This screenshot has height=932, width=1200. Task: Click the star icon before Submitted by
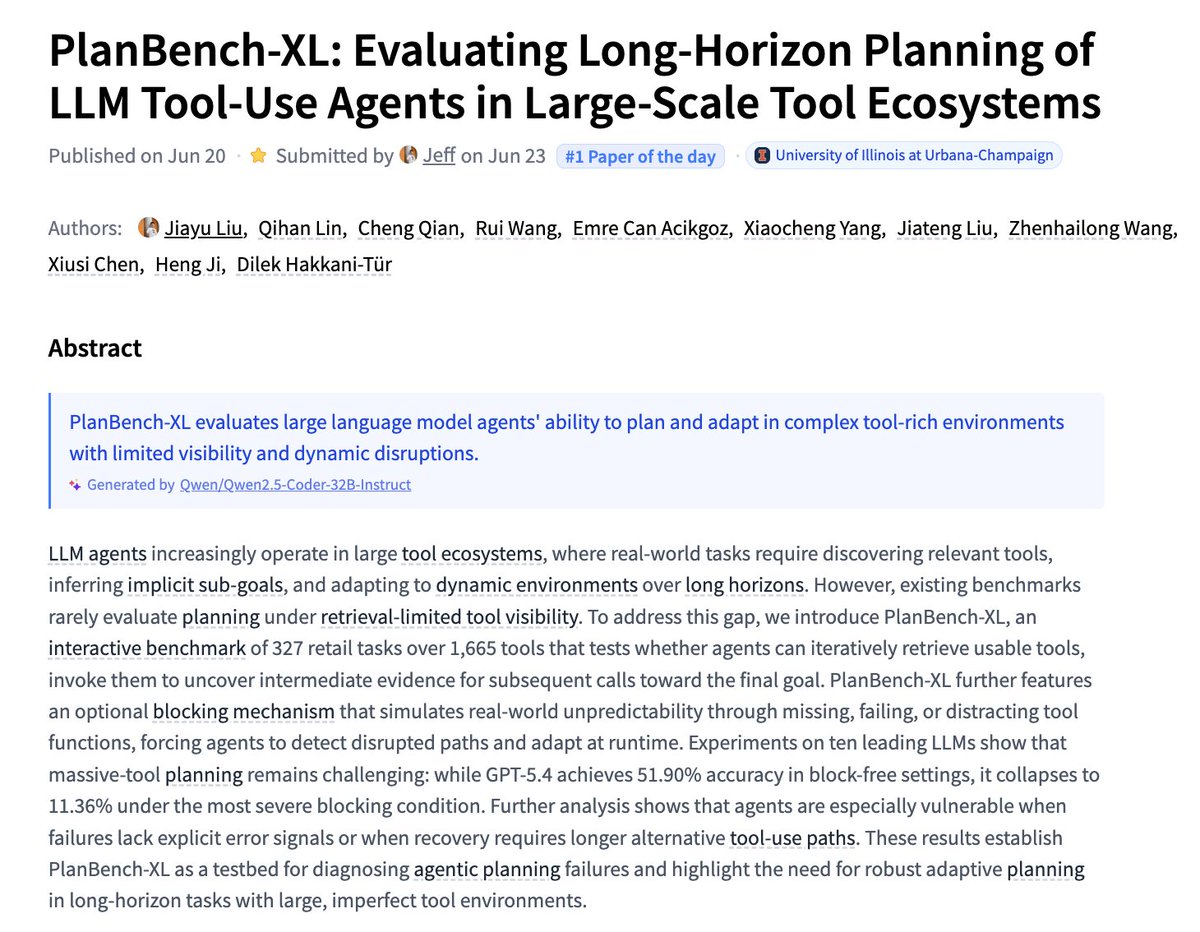258,156
